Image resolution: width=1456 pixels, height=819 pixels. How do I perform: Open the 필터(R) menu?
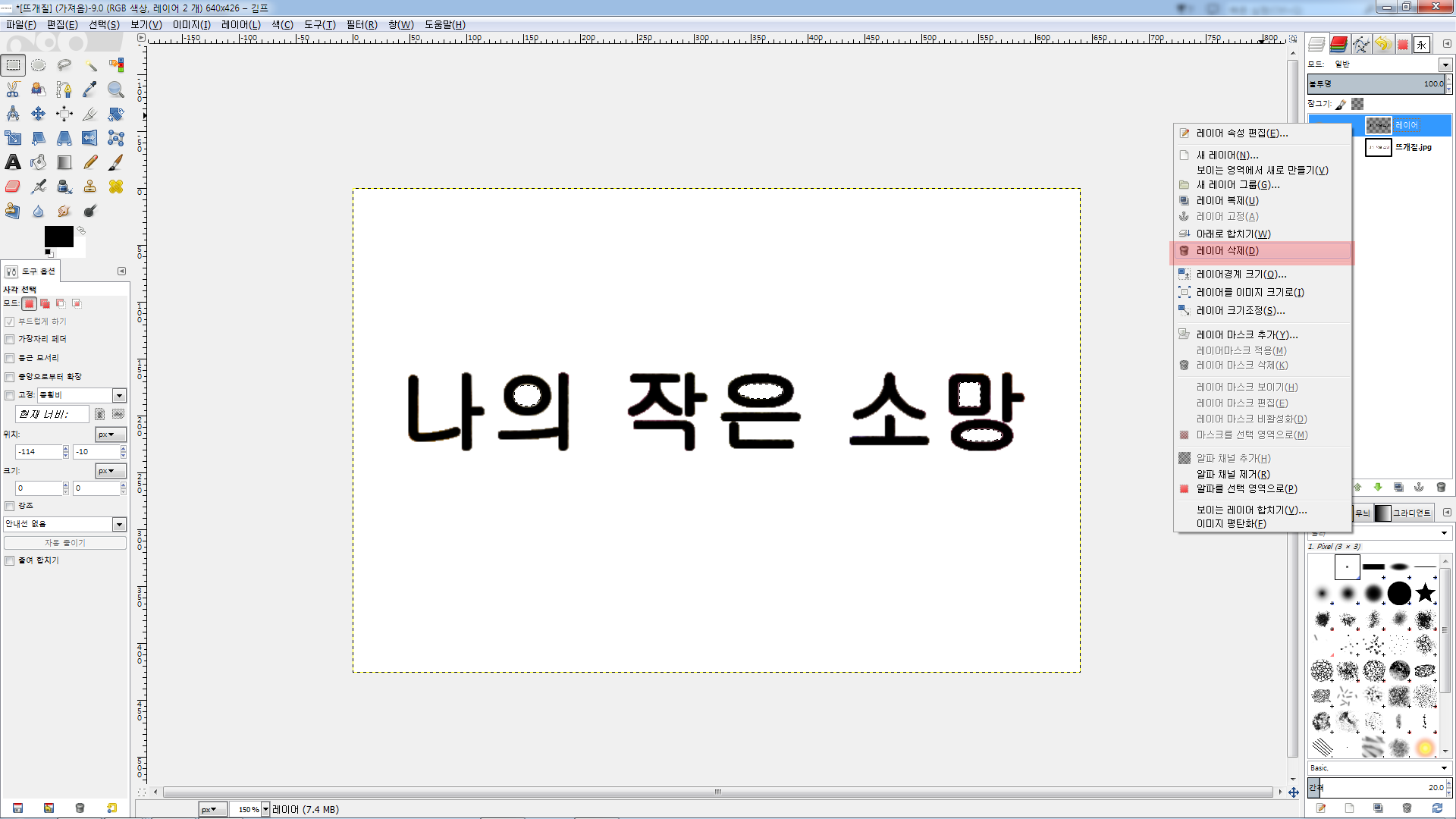[x=362, y=24]
